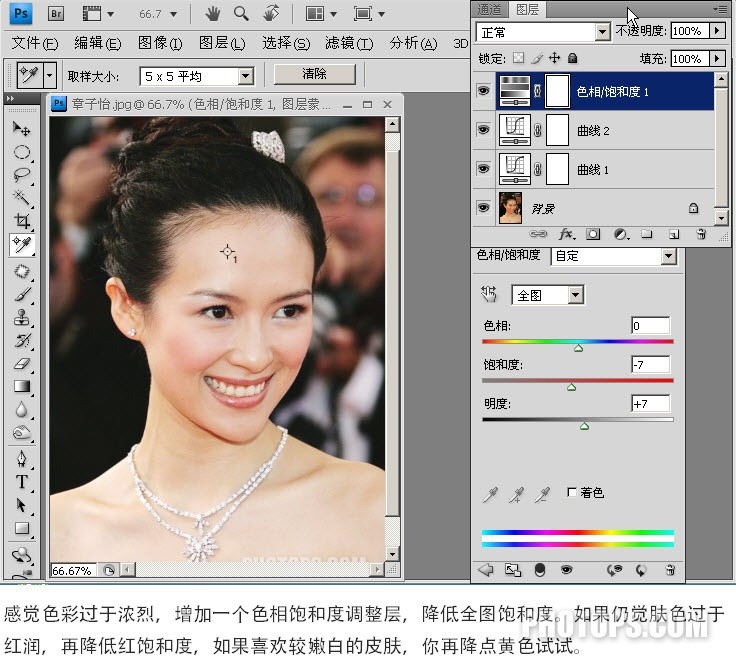
Task: Open the 文件 menu
Action: (x=35, y=43)
